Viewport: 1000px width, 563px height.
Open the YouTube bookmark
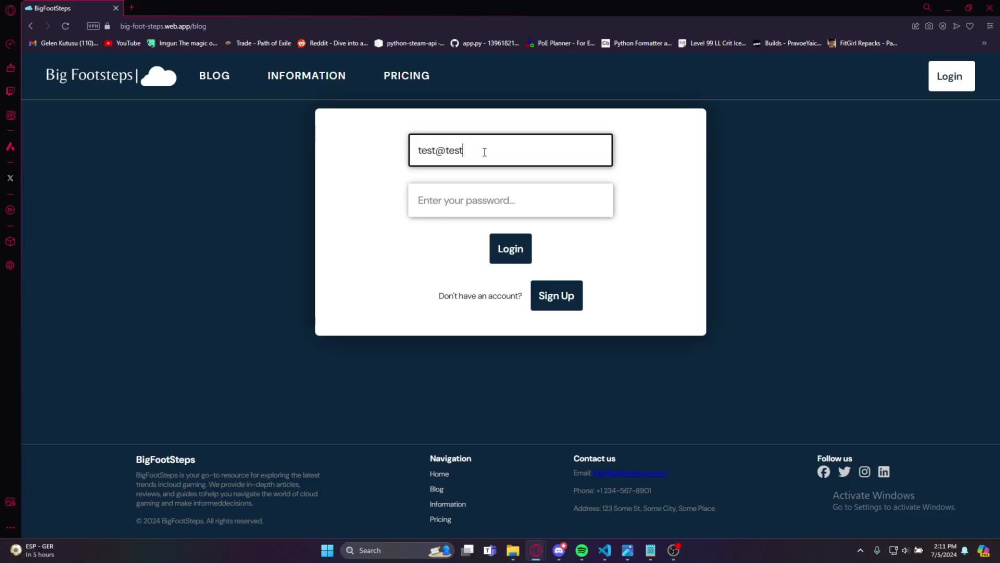(122, 43)
